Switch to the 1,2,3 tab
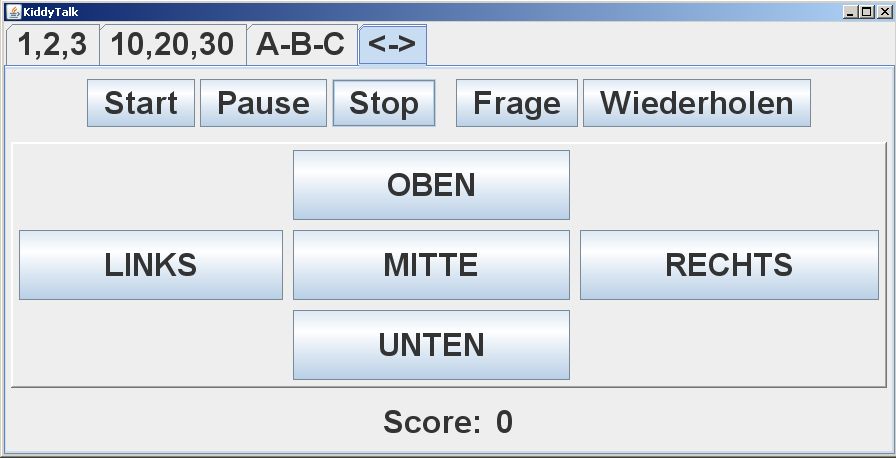This screenshot has height=458, width=896. tap(52, 45)
